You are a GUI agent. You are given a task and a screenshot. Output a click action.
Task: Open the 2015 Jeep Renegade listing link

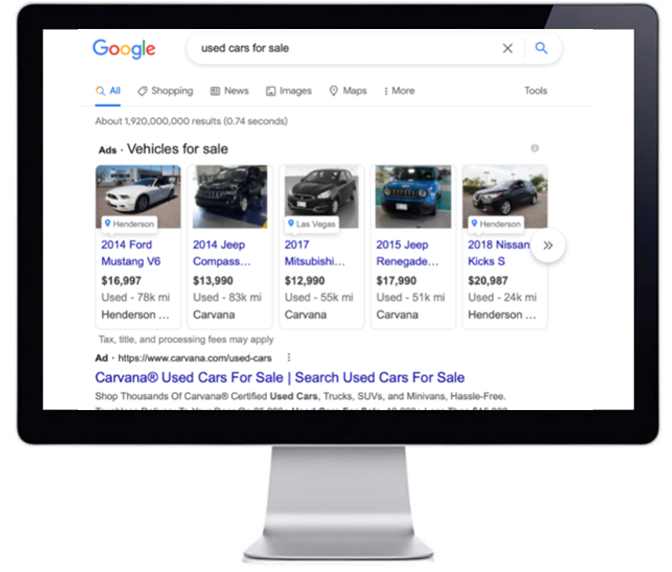407,253
